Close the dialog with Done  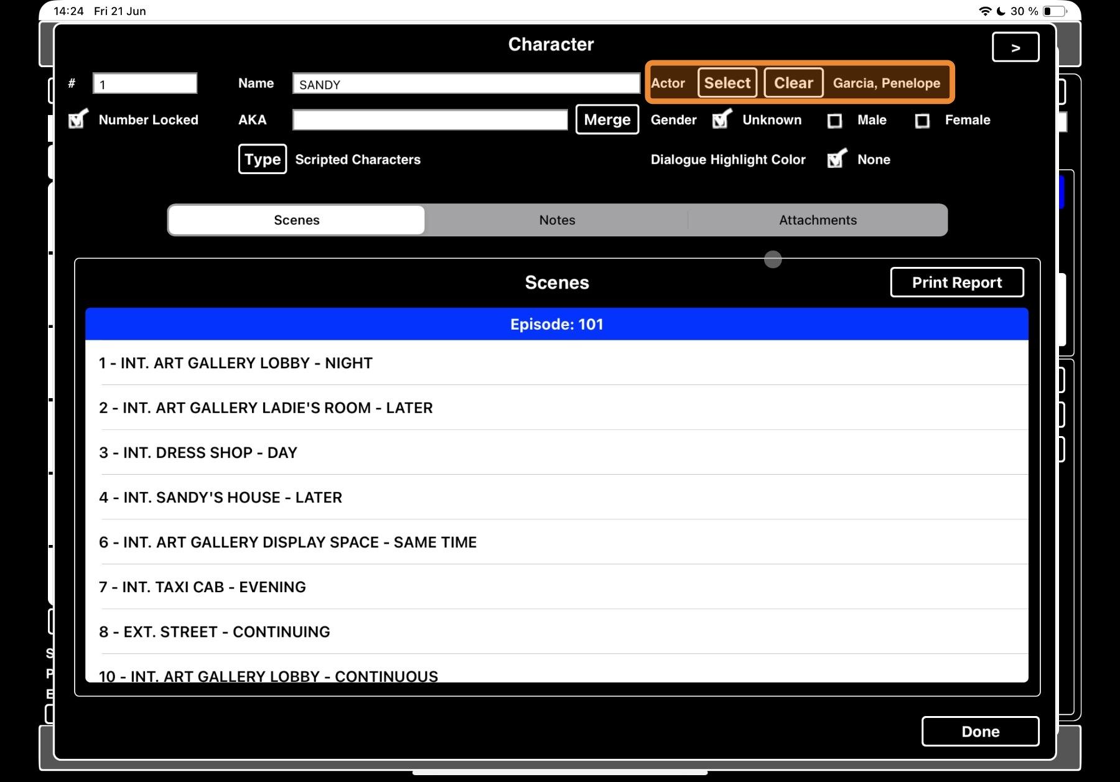pos(980,731)
